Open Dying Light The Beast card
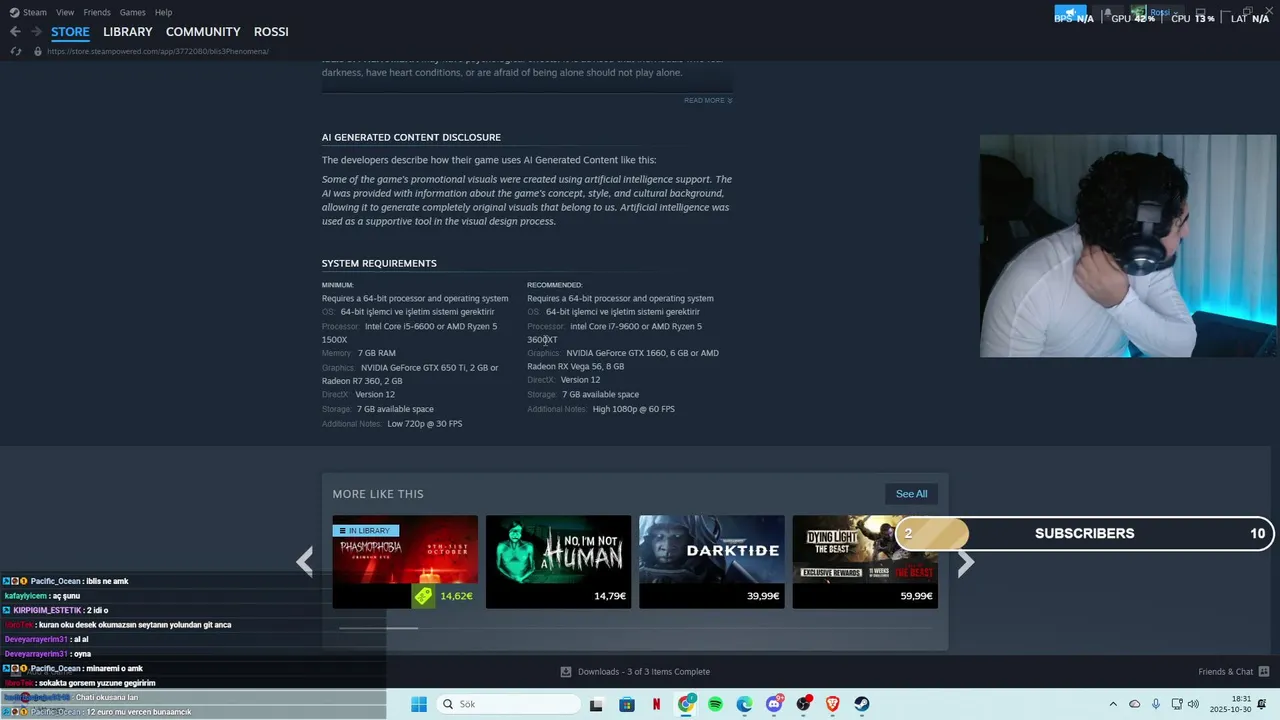The height and width of the screenshot is (720, 1280). (x=865, y=561)
